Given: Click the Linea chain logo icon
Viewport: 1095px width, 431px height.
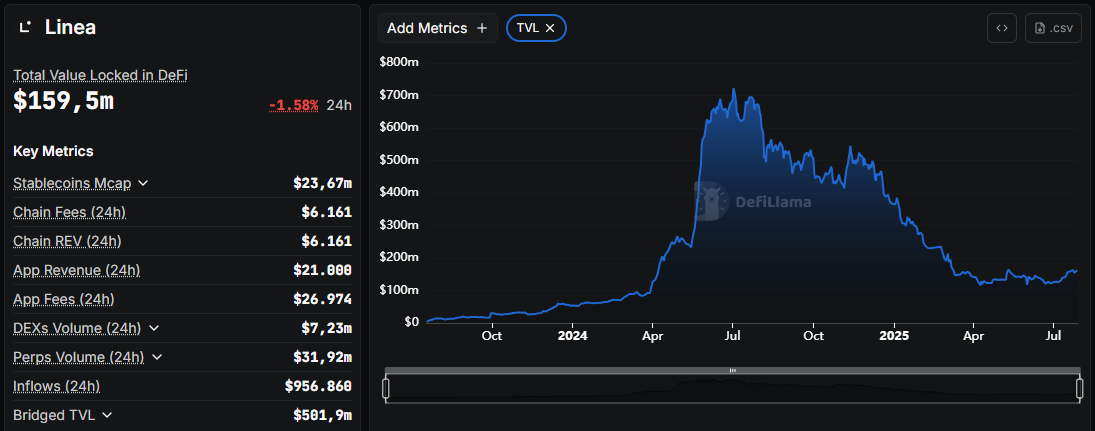Looking at the screenshot, I should tap(25, 27).
